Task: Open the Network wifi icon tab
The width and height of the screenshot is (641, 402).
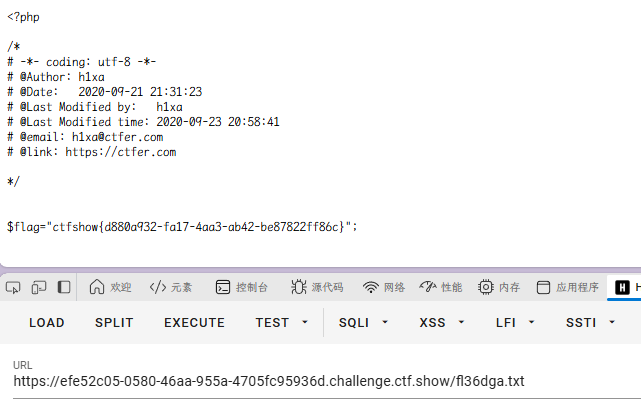Action: (384, 287)
